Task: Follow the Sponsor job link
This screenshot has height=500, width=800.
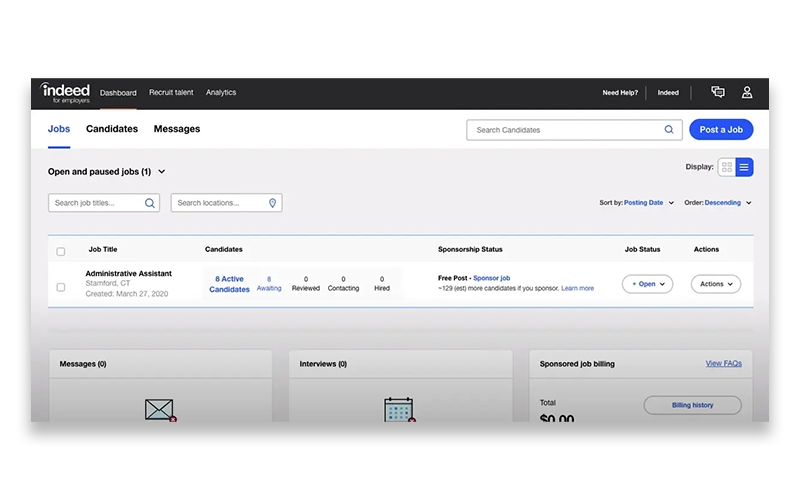Action: coord(491,278)
